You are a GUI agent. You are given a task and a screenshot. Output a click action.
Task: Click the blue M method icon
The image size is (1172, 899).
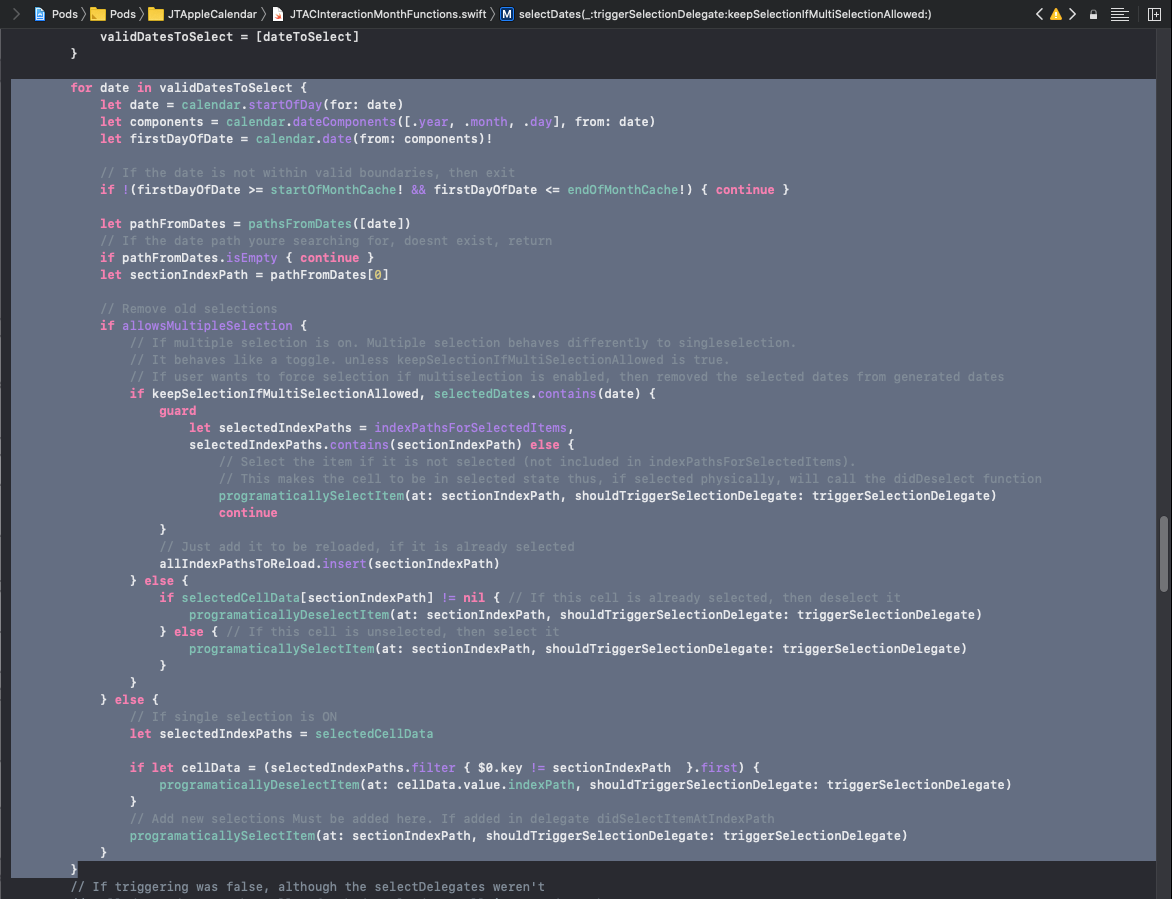click(x=507, y=14)
